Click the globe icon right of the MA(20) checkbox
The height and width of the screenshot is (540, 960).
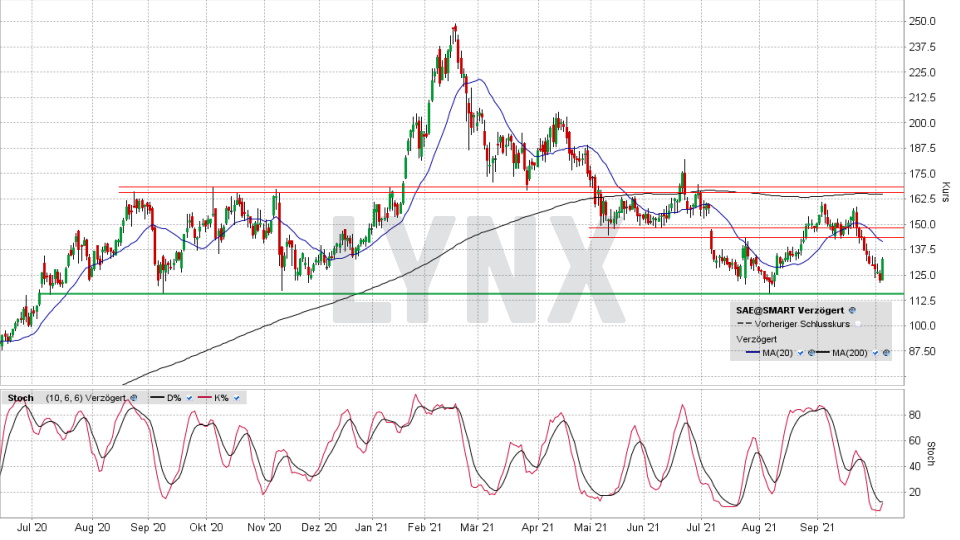[x=811, y=353]
